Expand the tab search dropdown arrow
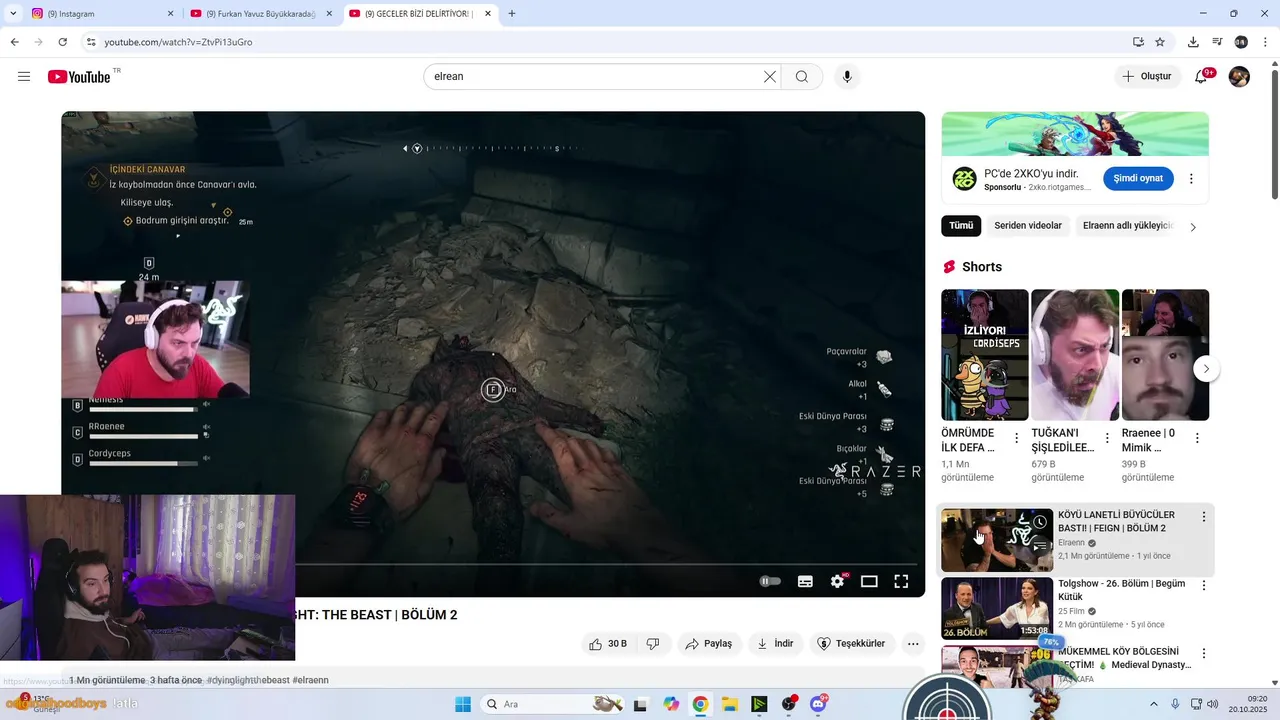 pyautogui.click(x=12, y=14)
